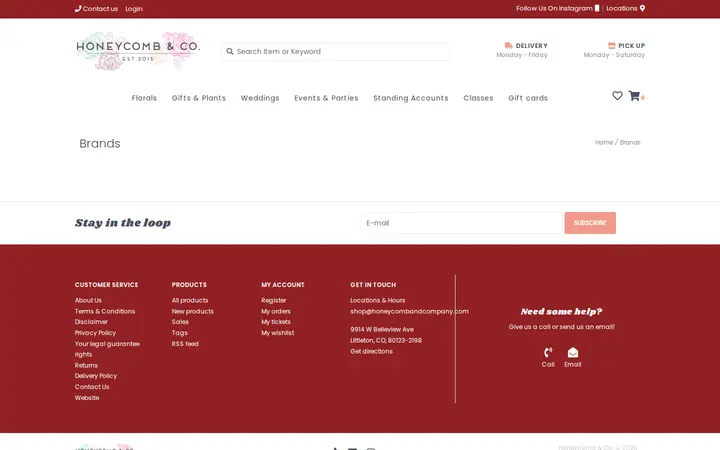This screenshot has width=720, height=450.
Task: Click the wishlist heart icon
Action: pos(617,96)
